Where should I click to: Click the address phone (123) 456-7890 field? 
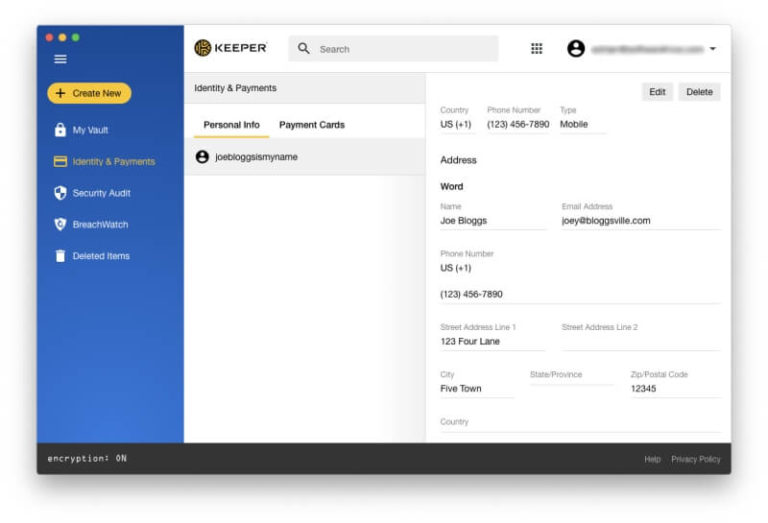[580, 294]
